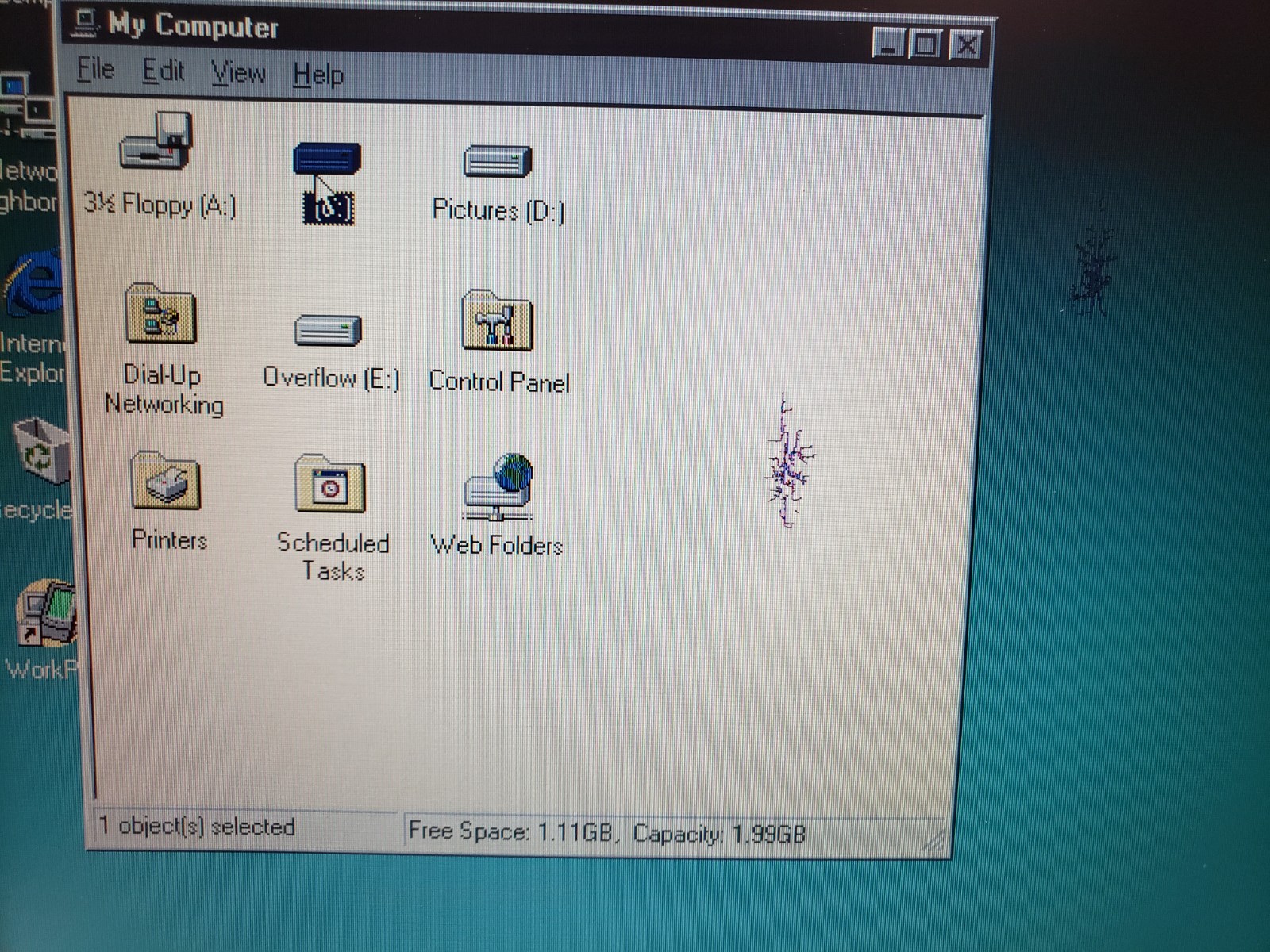Image resolution: width=1270 pixels, height=952 pixels.
Task: Click the 'Web Folders' label text
Action: [x=497, y=545]
